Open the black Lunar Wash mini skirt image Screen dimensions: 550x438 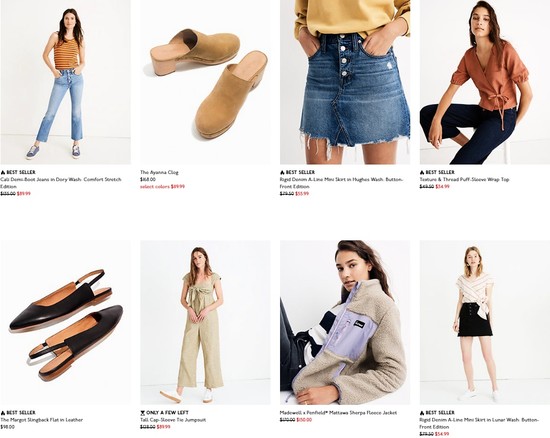click(x=485, y=322)
